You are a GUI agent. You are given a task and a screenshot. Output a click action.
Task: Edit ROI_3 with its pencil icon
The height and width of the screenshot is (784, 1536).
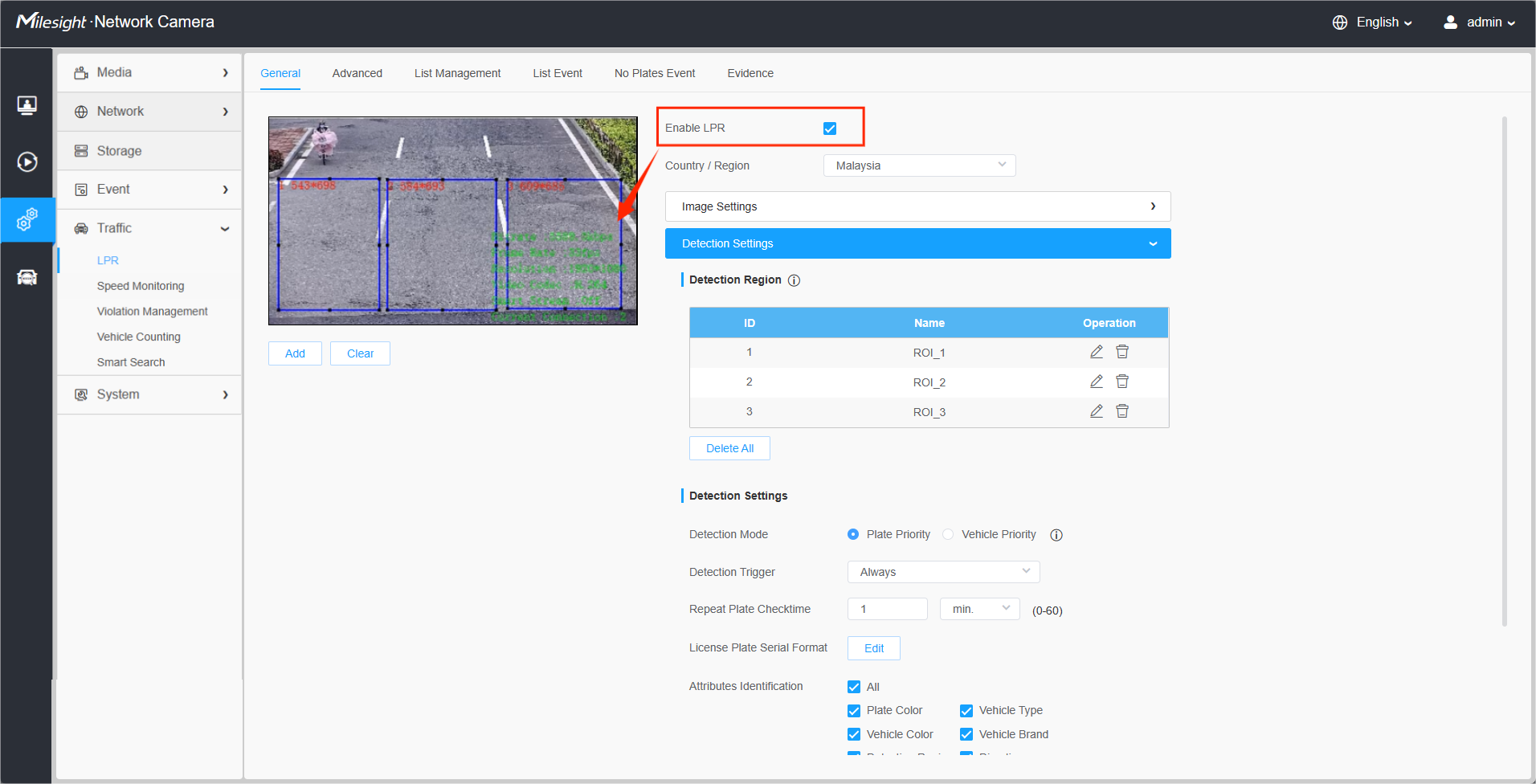[1097, 411]
